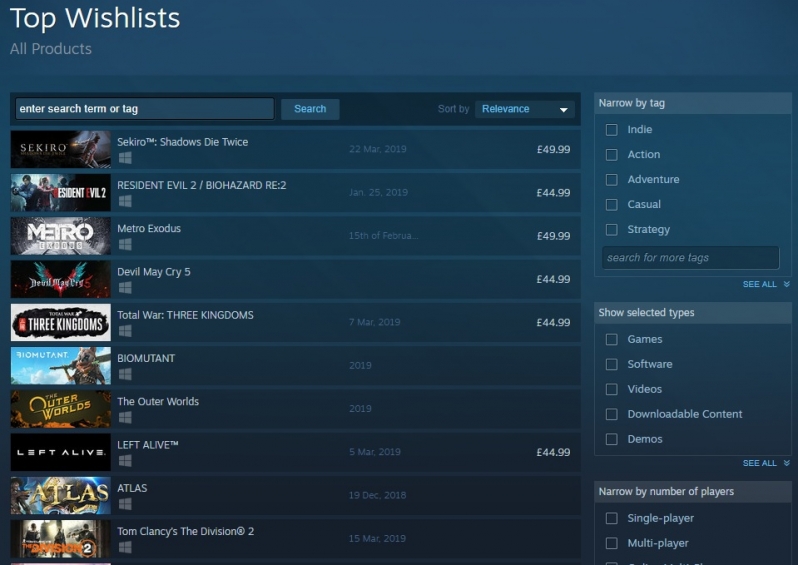This screenshot has width=798, height=565.
Task: Open the Metro Exodus title
Action: coord(149,229)
